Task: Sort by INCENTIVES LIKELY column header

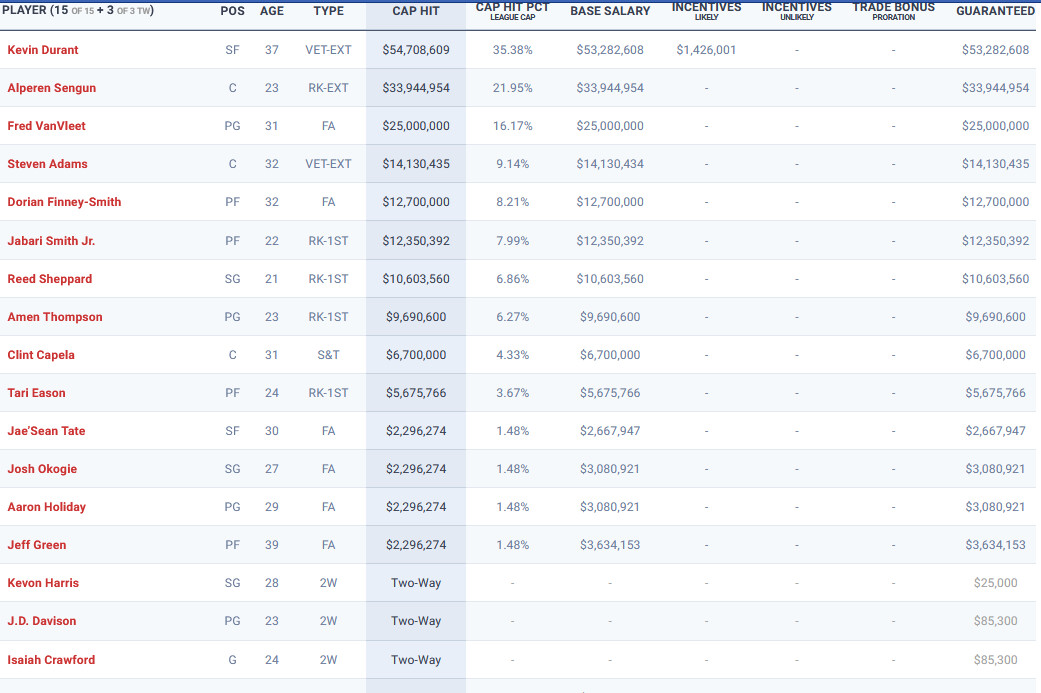Action: tap(706, 11)
